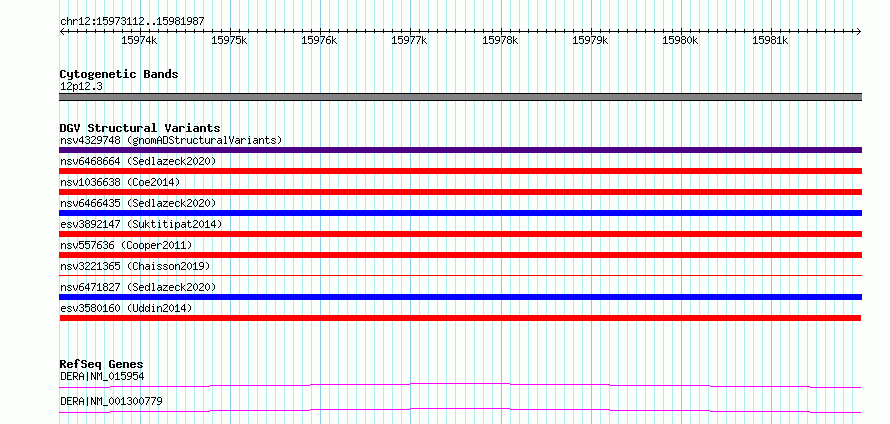The width and height of the screenshot is (890, 424).
Task: Click the red esv3580160 variant bar
Action: click(x=460, y=318)
